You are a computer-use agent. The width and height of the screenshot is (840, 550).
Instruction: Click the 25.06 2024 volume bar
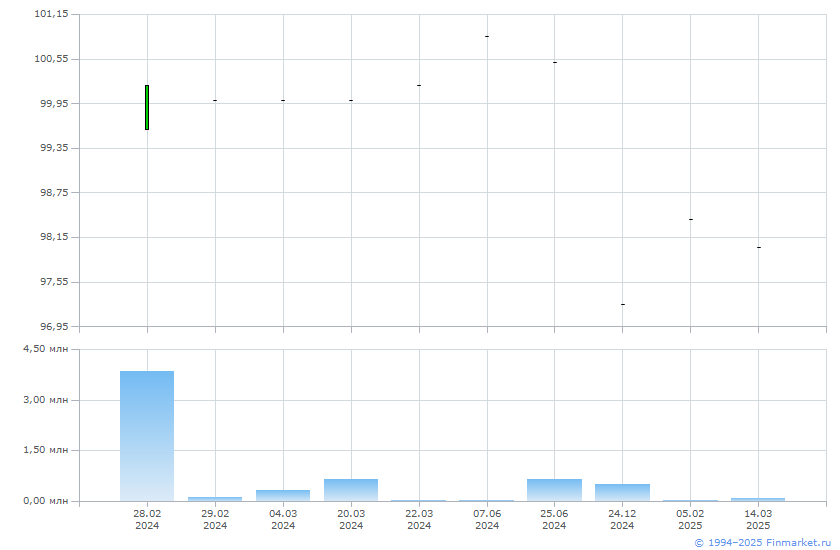pyautogui.click(x=554, y=490)
